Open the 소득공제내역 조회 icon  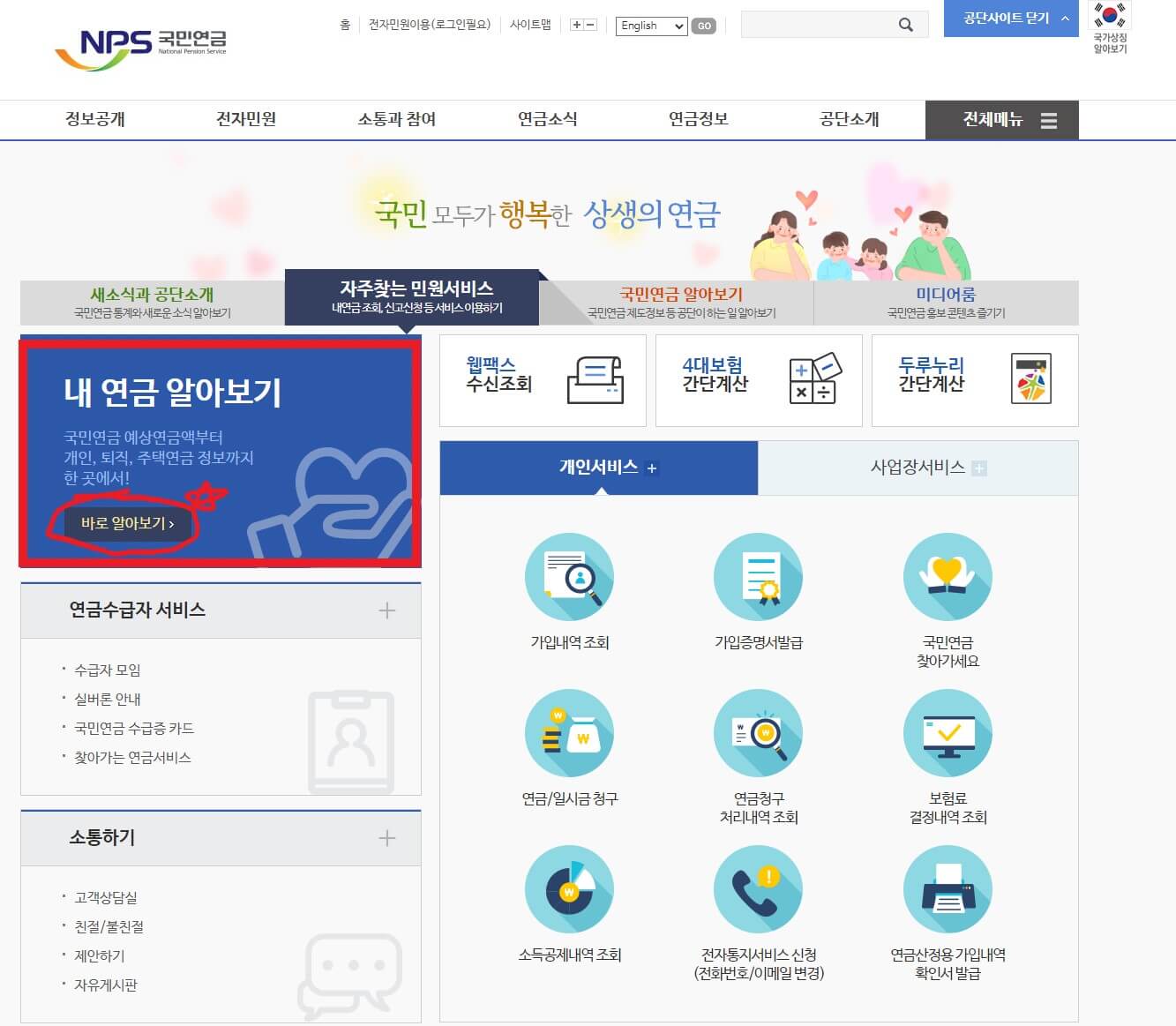coord(569,889)
